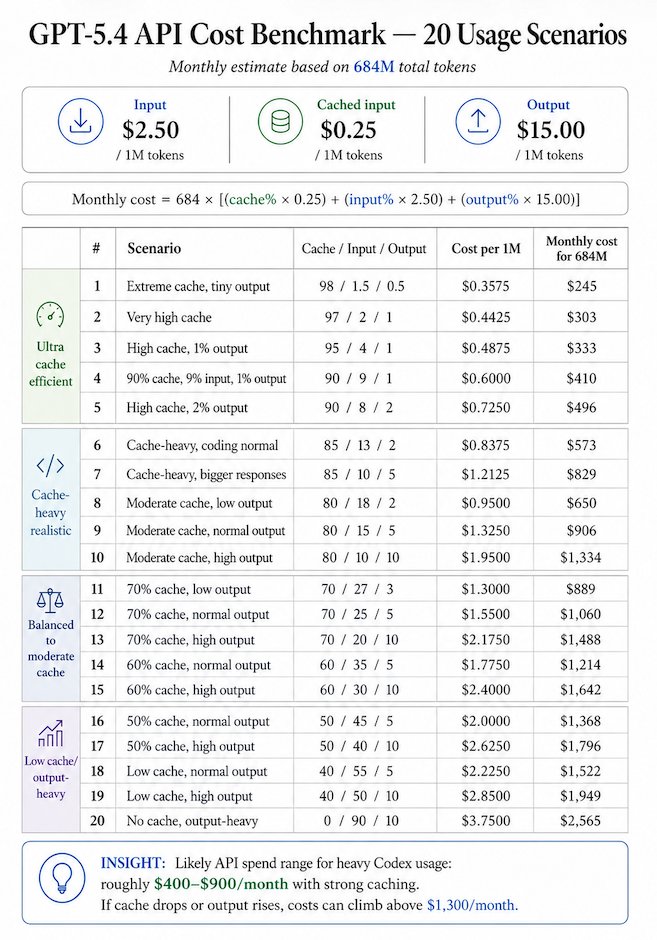Click the cost per 1M value '$2.8500'
The image size is (657, 940).
click(x=486, y=796)
